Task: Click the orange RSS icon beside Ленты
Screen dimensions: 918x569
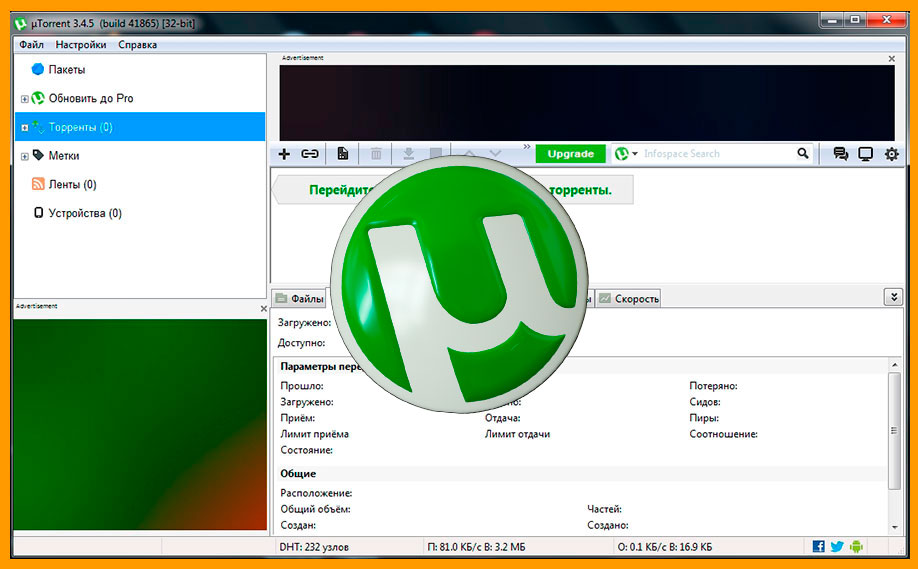Action: coord(38,184)
